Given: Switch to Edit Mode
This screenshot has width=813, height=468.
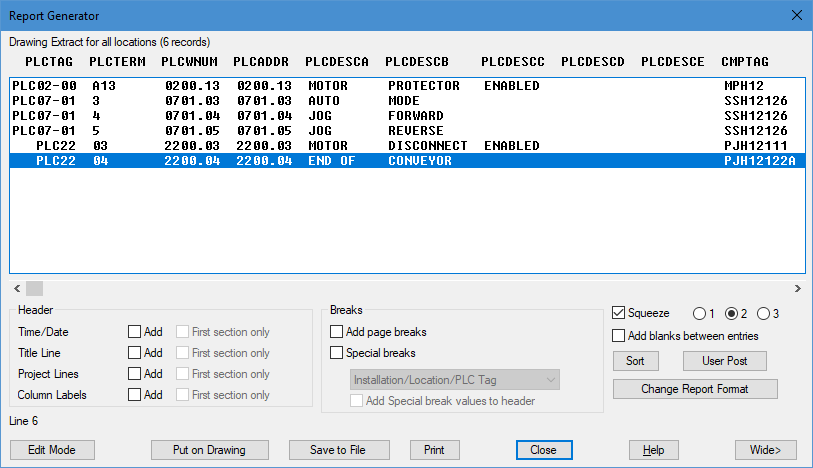Looking at the screenshot, I should (52, 450).
